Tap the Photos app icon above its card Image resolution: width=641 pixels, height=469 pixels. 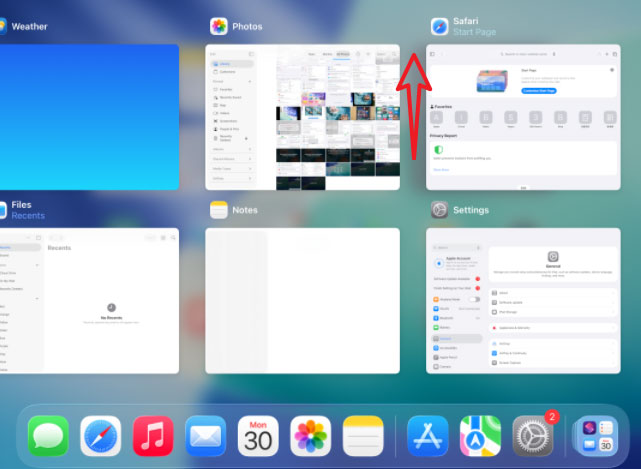click(x=219, y=27)
